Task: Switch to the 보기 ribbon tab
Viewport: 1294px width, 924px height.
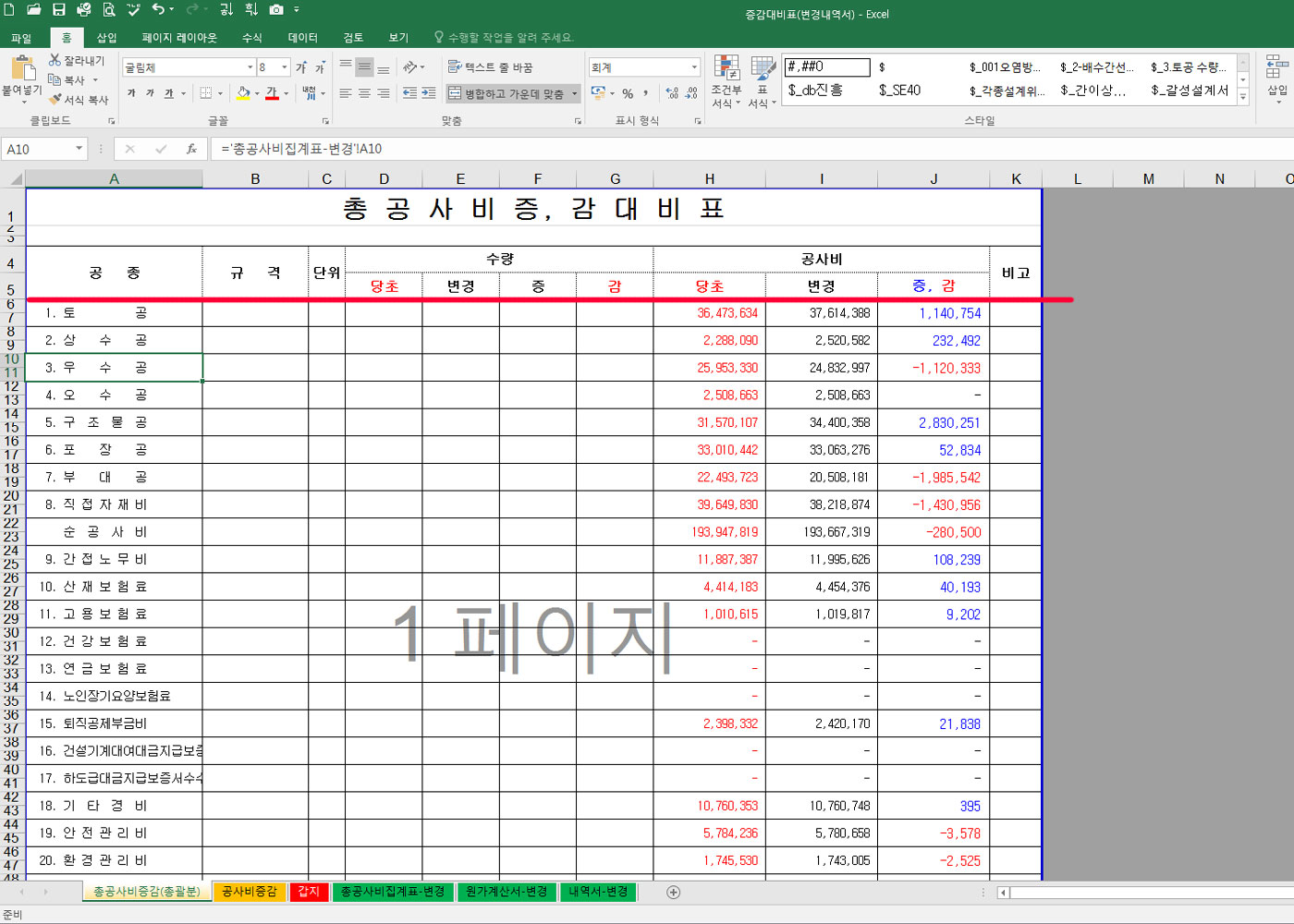Action: (398, 38)
